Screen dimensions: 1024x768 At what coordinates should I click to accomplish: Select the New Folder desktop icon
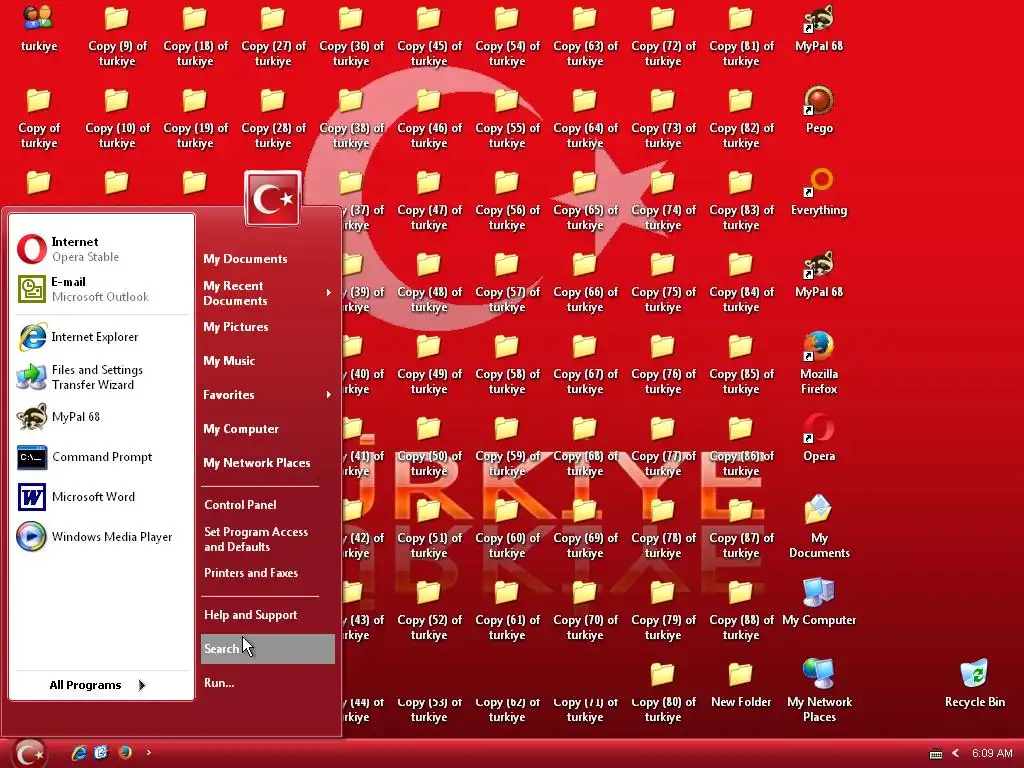741,684
